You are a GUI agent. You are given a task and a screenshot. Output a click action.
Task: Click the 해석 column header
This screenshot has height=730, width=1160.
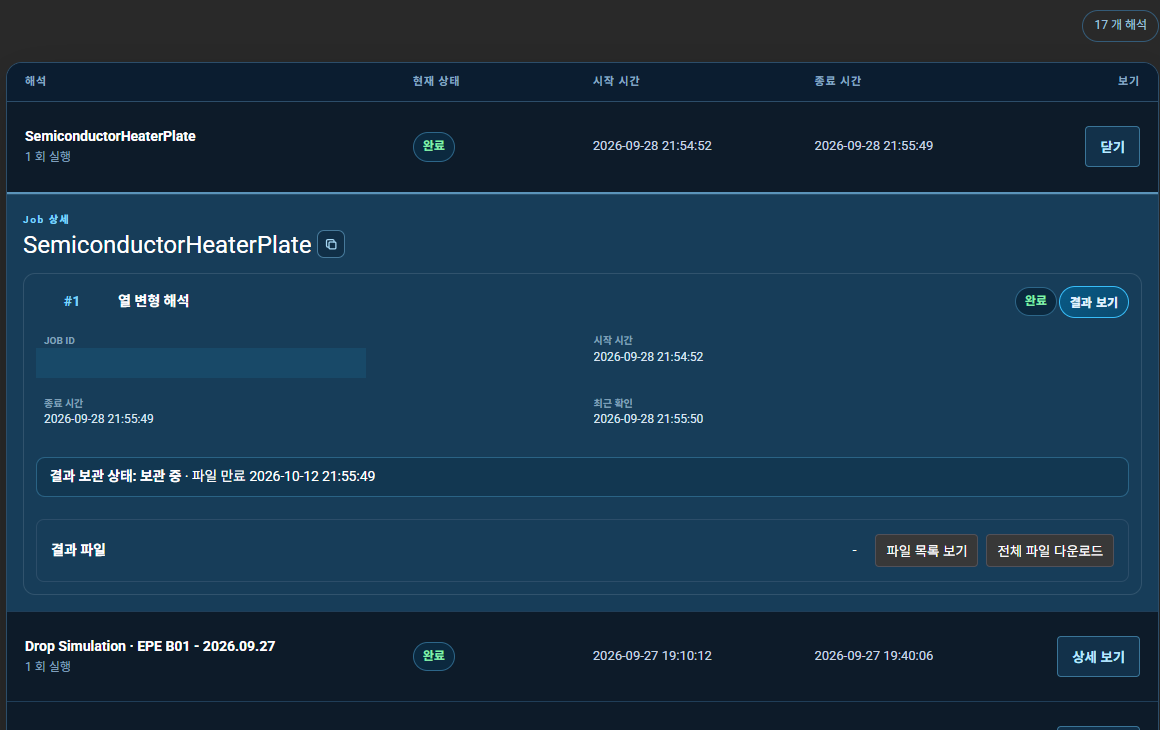[x=36, y=81]
